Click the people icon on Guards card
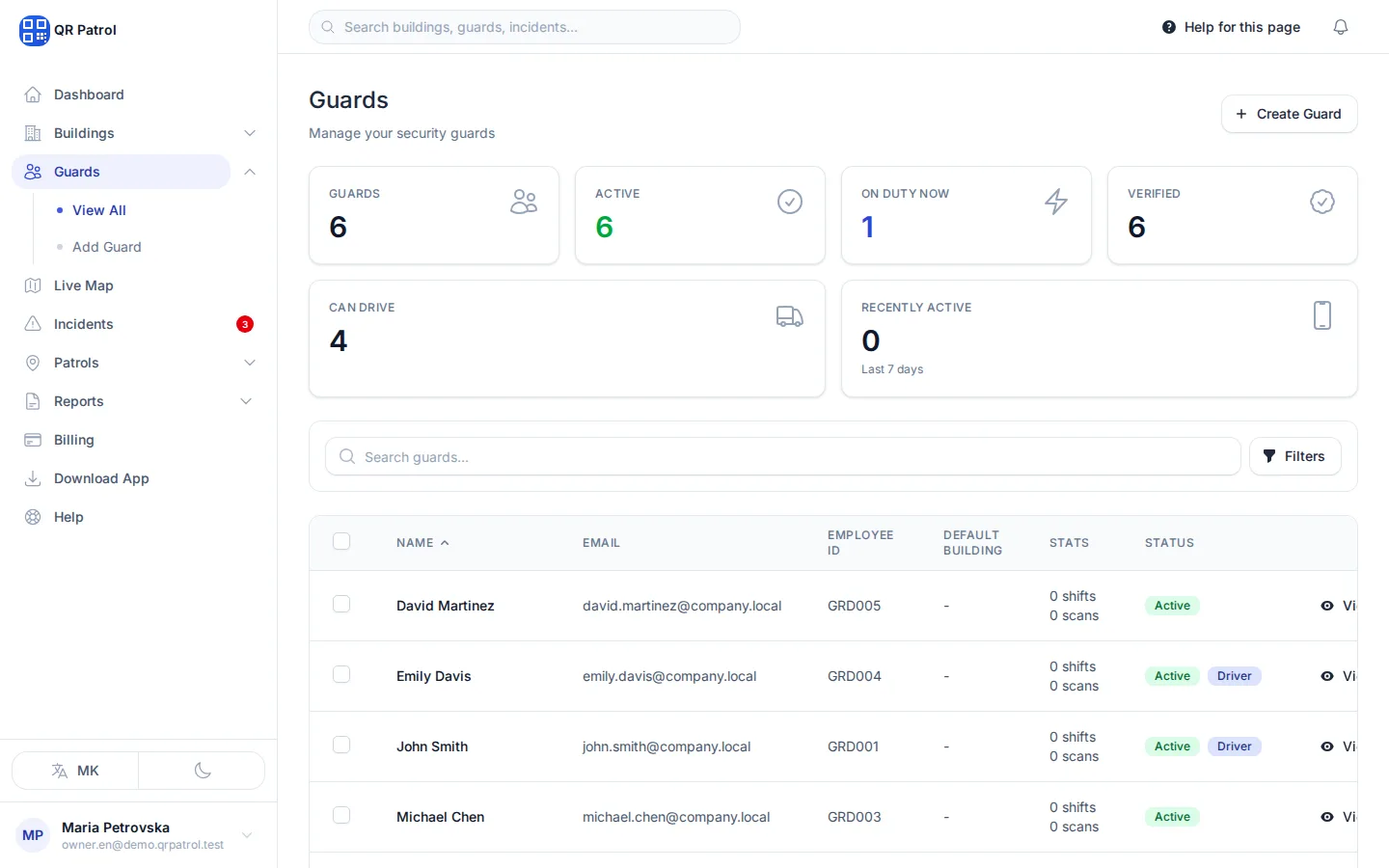Viewport: 1389px width, 868px height. [524, 202]
